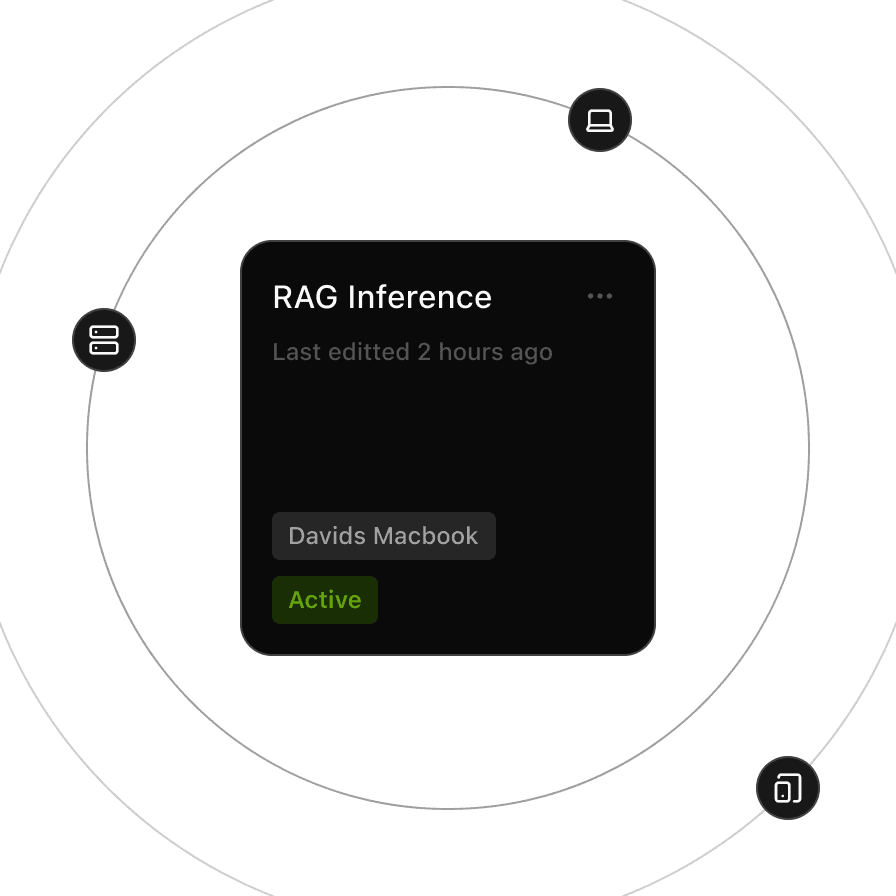Click the word Davids in the device tag
The width and height of the screenshot is (896, 896).
[326, 536]
